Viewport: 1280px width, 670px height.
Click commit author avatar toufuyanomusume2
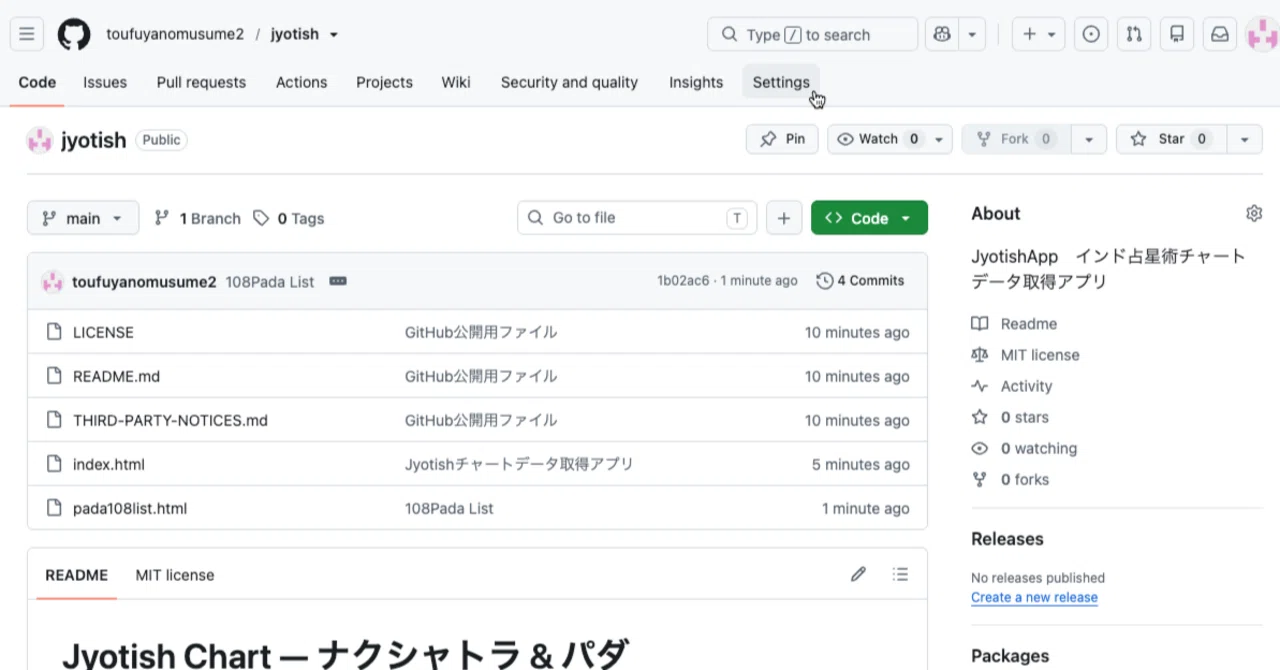[x=53, y=281]
